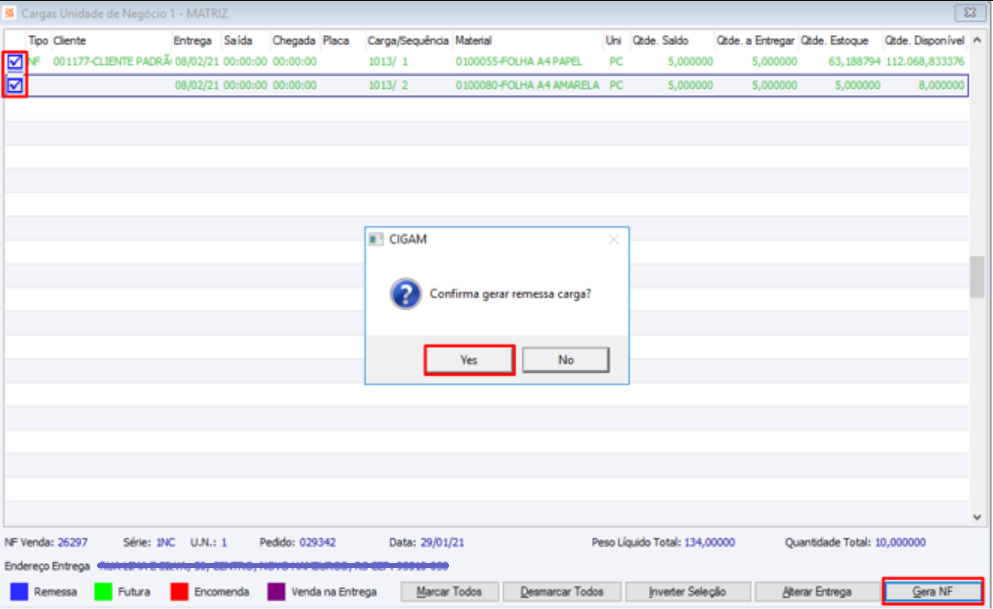
Task: Click Desmarcar Todos button
Action: click(562, 591)
